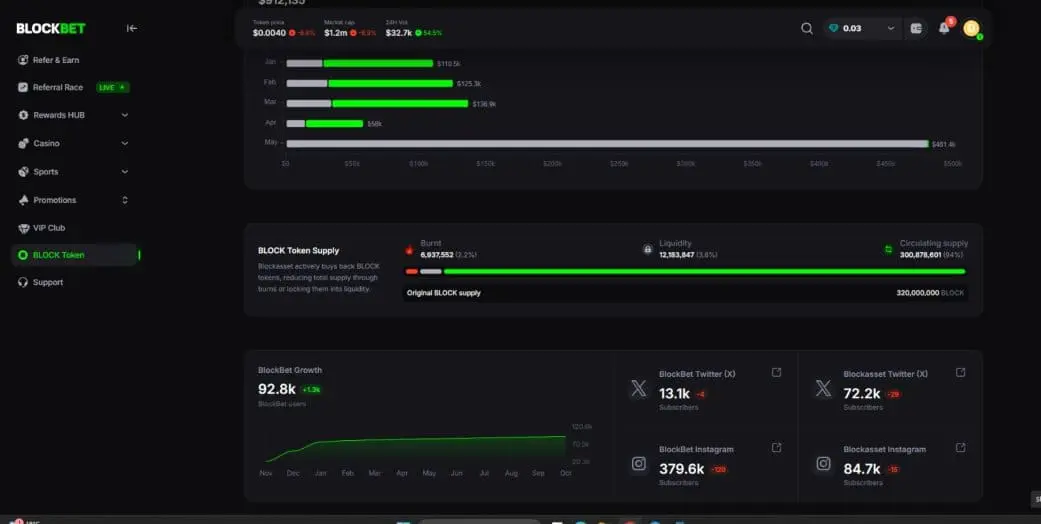Open the wallet icon beside balance
Image resolution: width=1041 pixels, height=524 pixels.
point(916,29)
